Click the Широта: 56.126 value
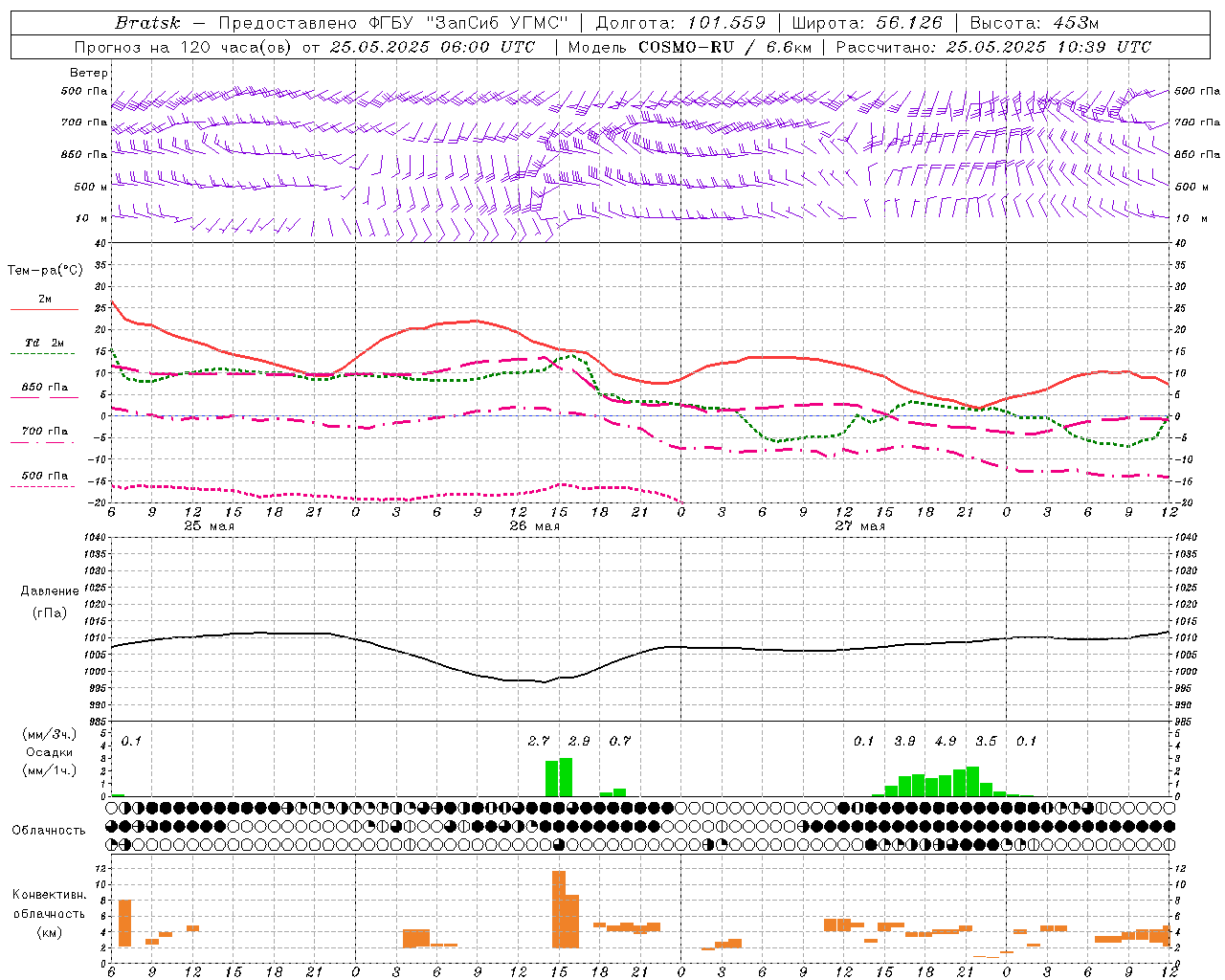Viewport: 1225px width, 980px height. (x=867, y=23)
